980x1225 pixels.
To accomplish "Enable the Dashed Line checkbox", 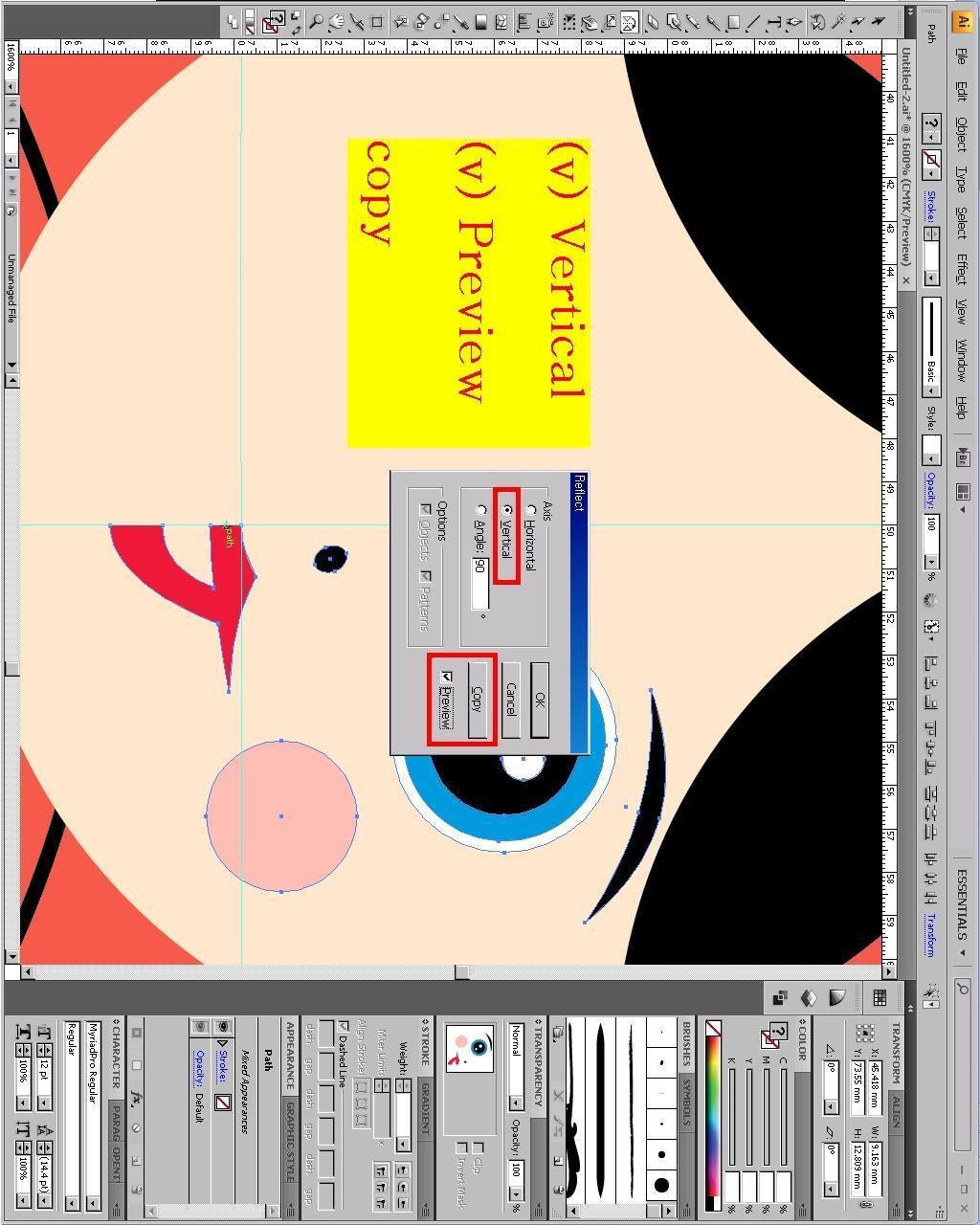I will (x=344, y=1026).
